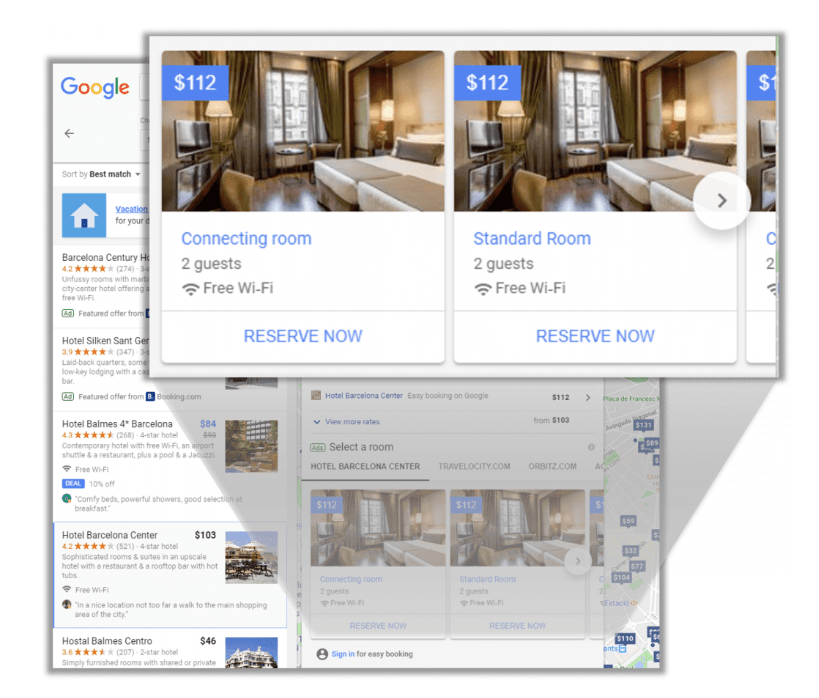Click the account avatar icon beside Sign in

pyautogui.click(x=322, y=654)
